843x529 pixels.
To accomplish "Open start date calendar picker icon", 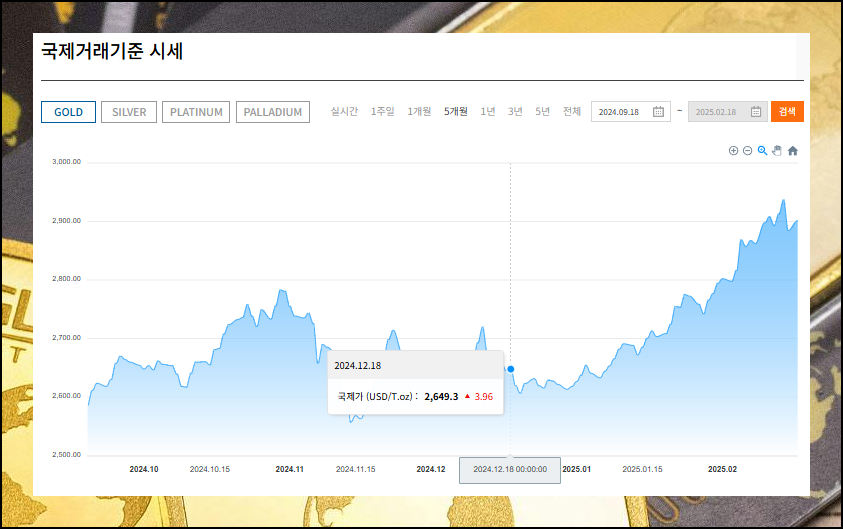I will (658, 112).
